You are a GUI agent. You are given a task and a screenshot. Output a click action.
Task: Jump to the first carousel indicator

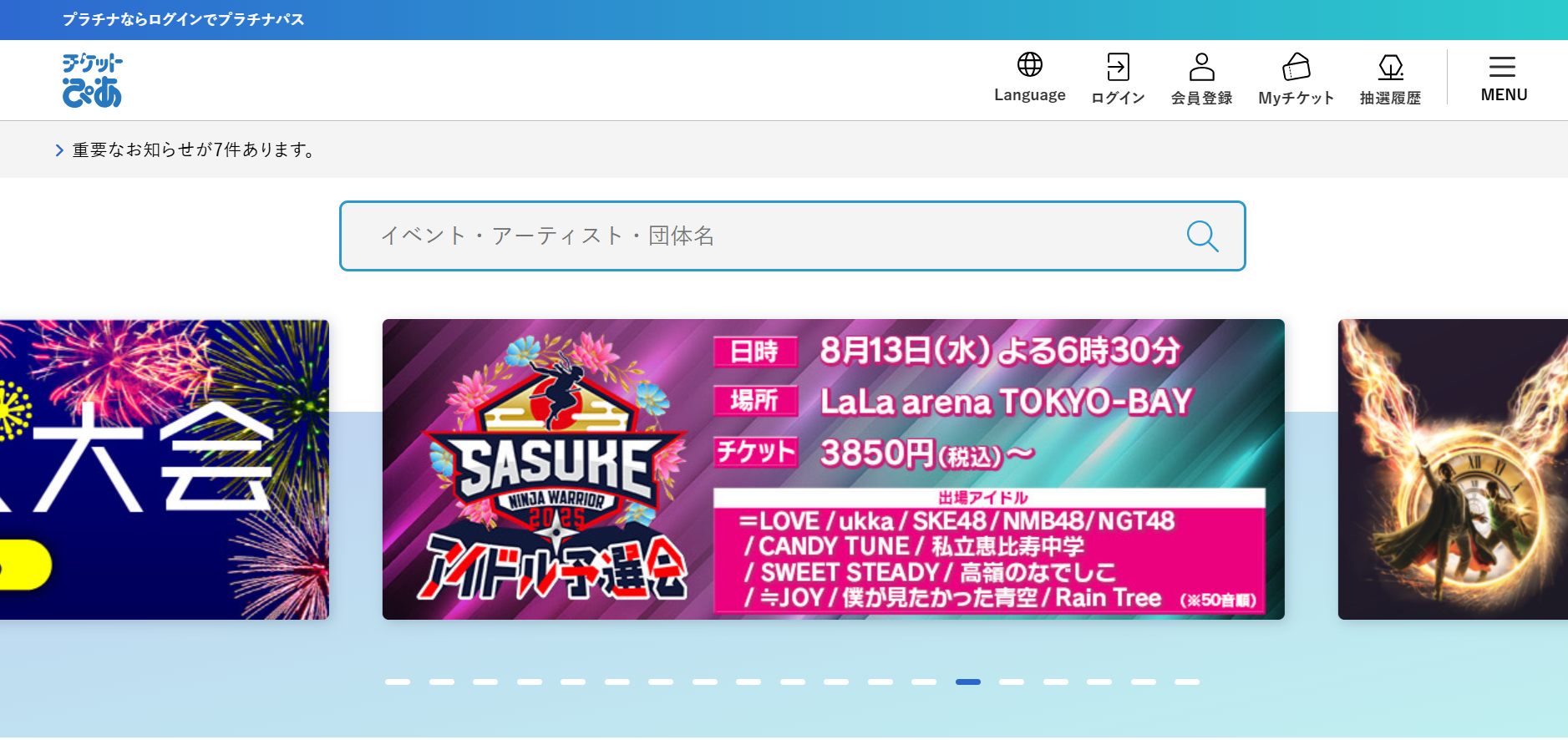398,682
